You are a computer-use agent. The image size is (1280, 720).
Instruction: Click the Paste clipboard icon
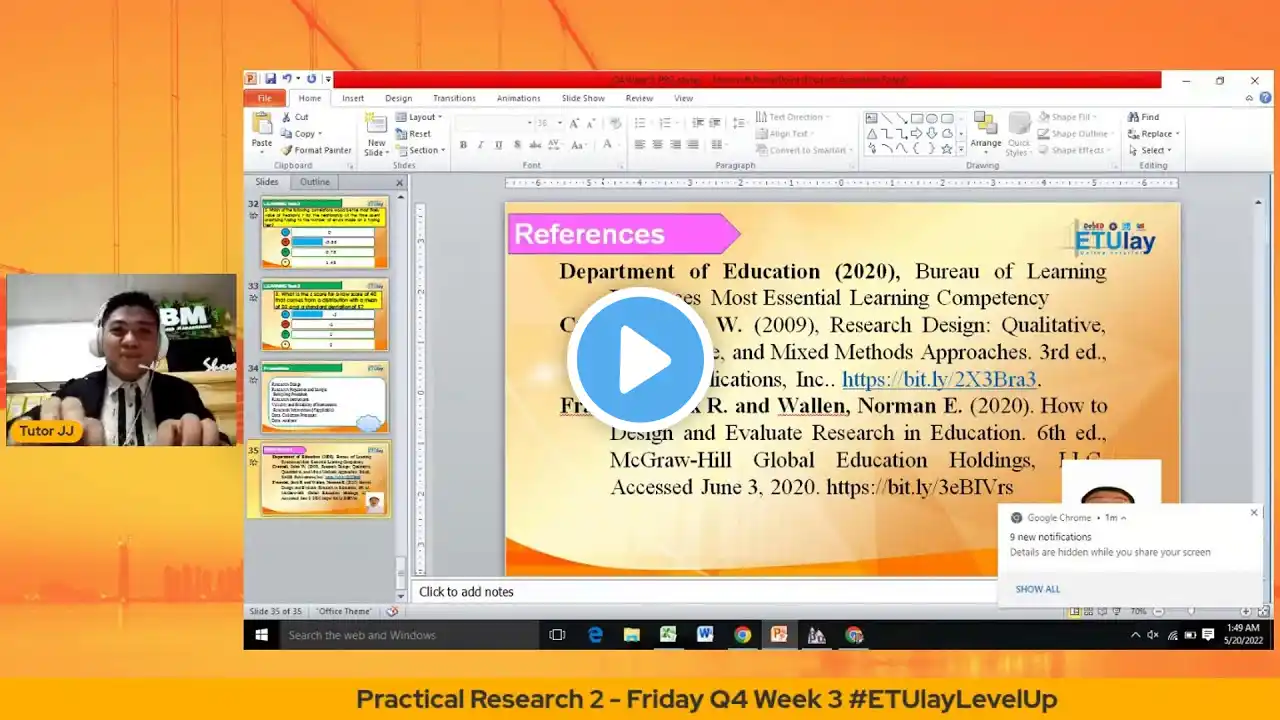coord(262,124)
